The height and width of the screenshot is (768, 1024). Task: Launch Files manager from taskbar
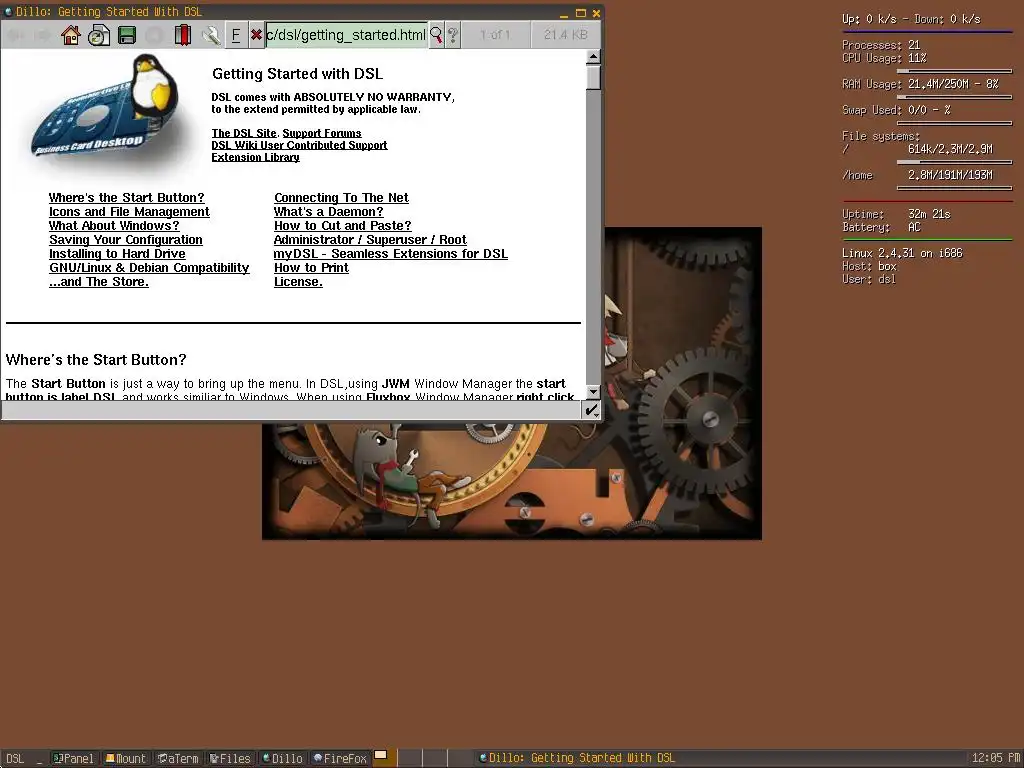tap(230, 758)
